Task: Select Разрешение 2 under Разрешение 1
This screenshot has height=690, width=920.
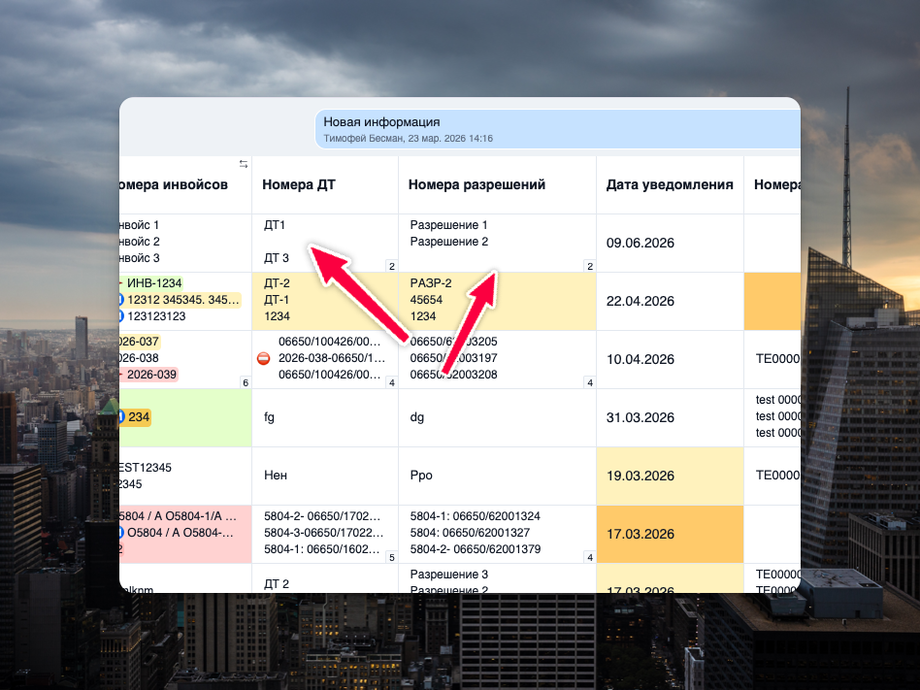Action: point(449,242)
